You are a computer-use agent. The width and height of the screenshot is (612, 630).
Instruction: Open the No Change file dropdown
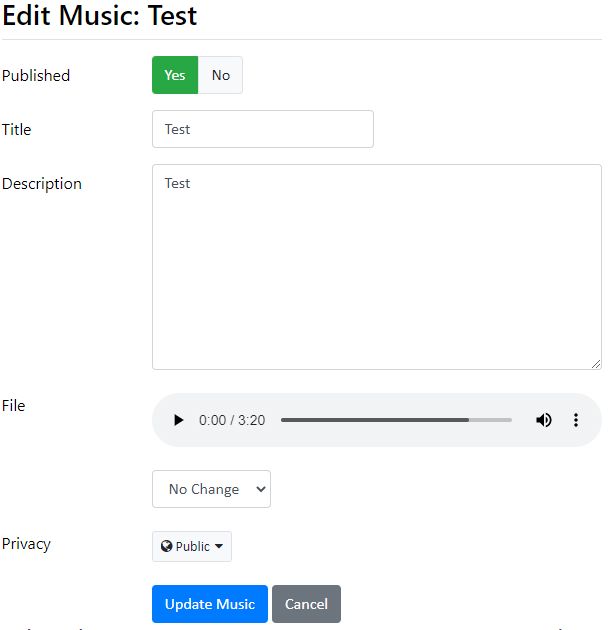click(211, 489)
